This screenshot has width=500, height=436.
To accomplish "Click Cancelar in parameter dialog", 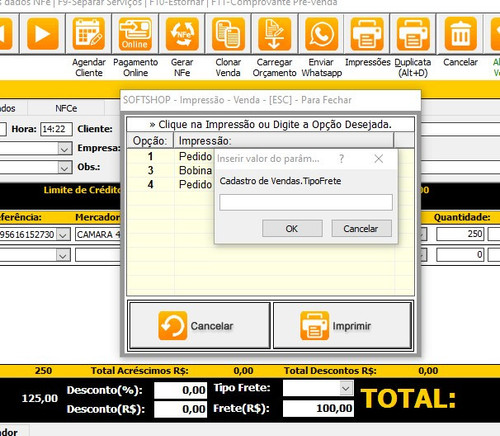I will (361, 229).
